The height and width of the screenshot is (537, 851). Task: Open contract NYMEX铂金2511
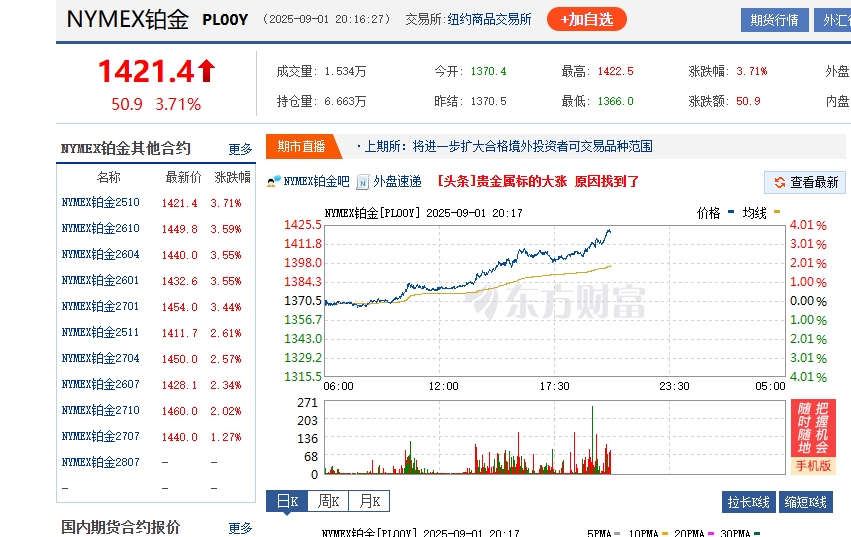pyautogui.click(x=100, y=333)
